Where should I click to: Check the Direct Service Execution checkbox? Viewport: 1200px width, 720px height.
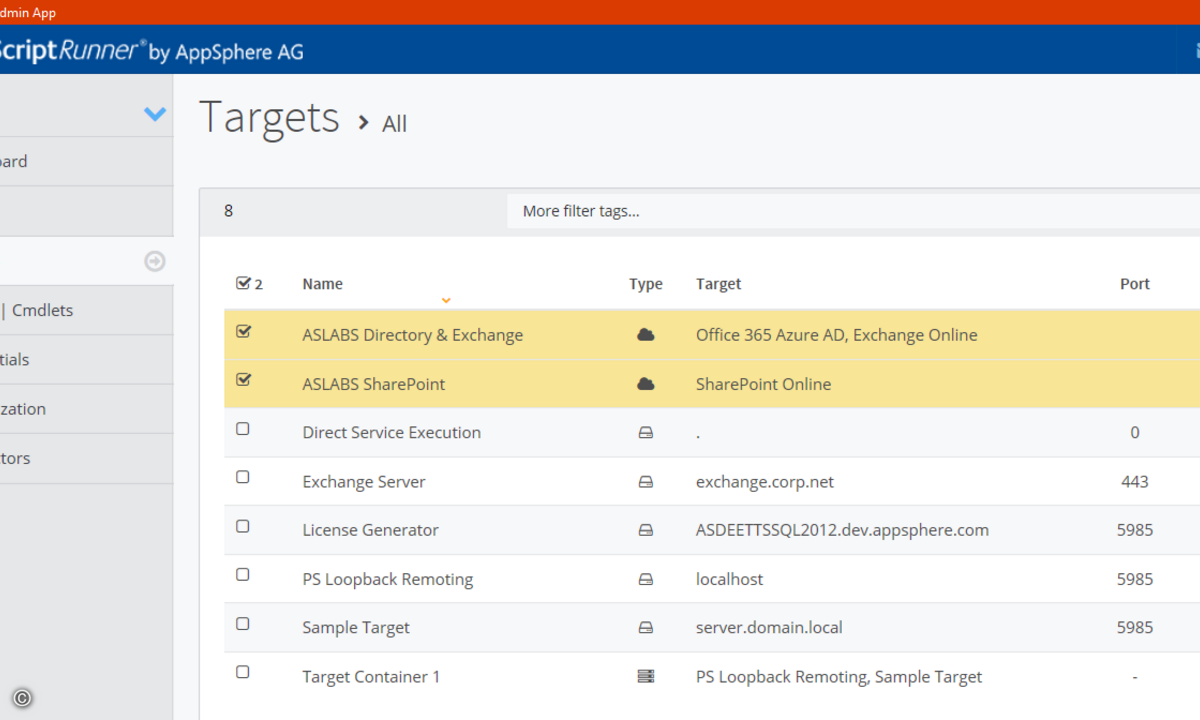point(242,429)
